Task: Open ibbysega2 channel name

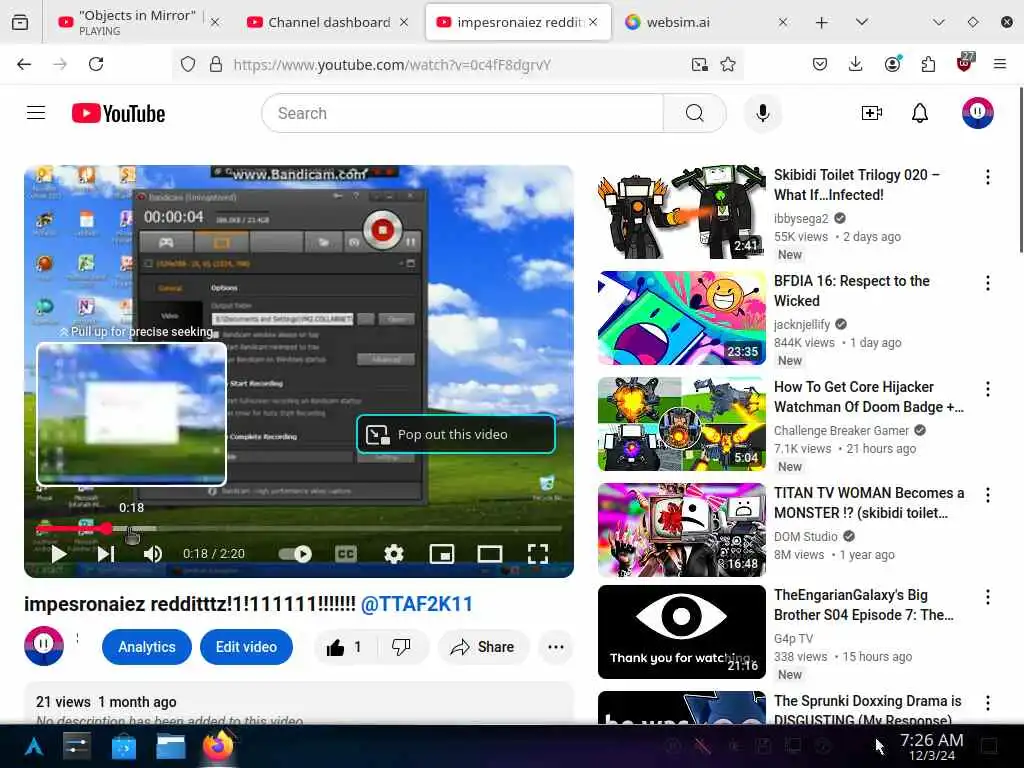Action: [x=801, y=218]
